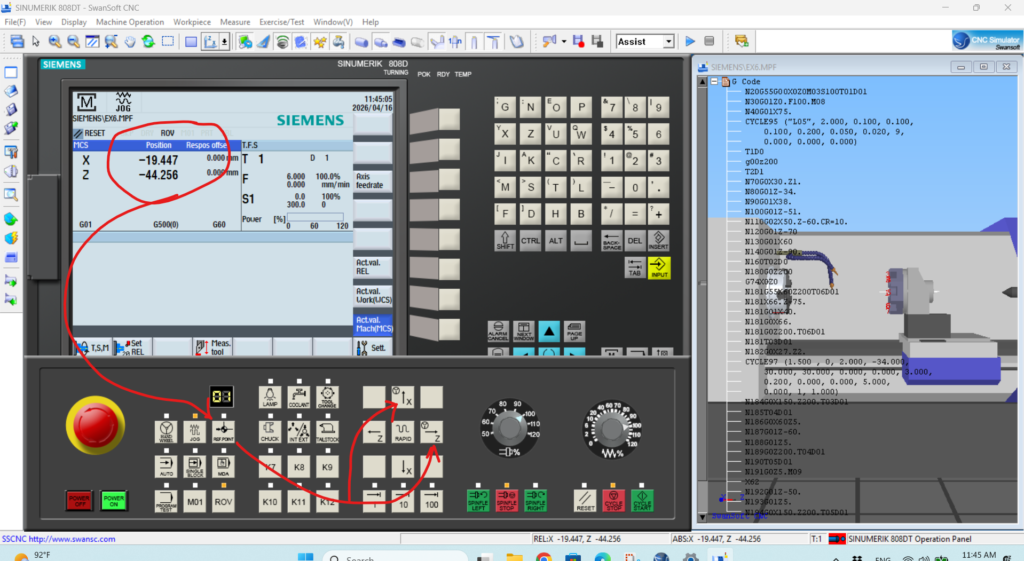Image resolution: width=1024 pixels, height=561 pixels.
Task: Toggle SINGLE BLOCK mode key
Action: pyautogui.click(x=195, y=466)
